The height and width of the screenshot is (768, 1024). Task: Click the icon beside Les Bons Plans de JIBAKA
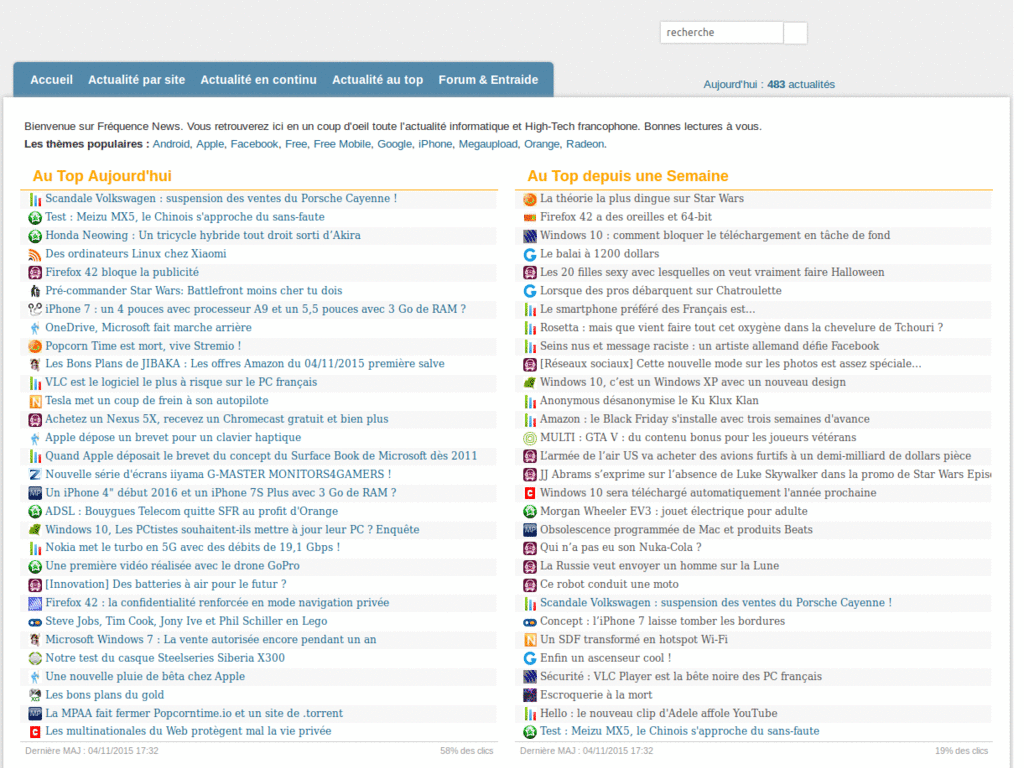[35, 364]
